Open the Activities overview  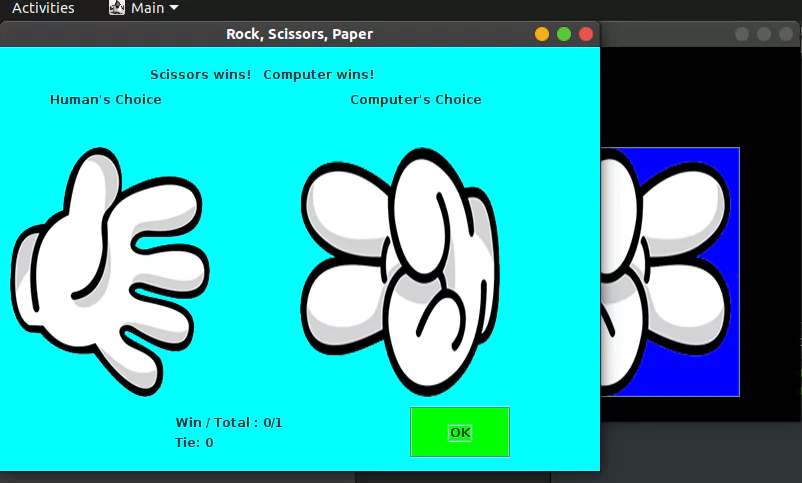[43, 8]
